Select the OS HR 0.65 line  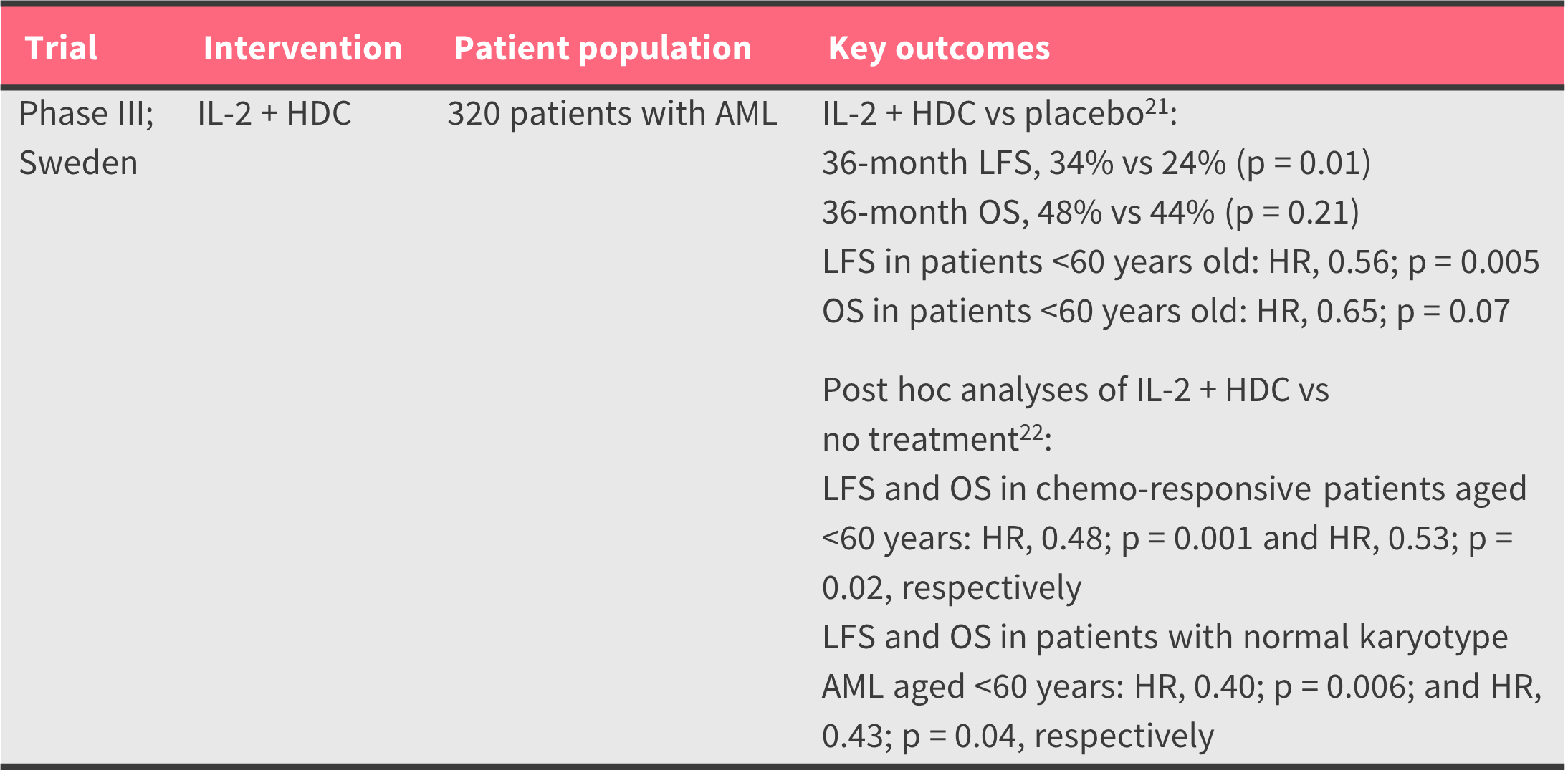(x=1165, y=312)
